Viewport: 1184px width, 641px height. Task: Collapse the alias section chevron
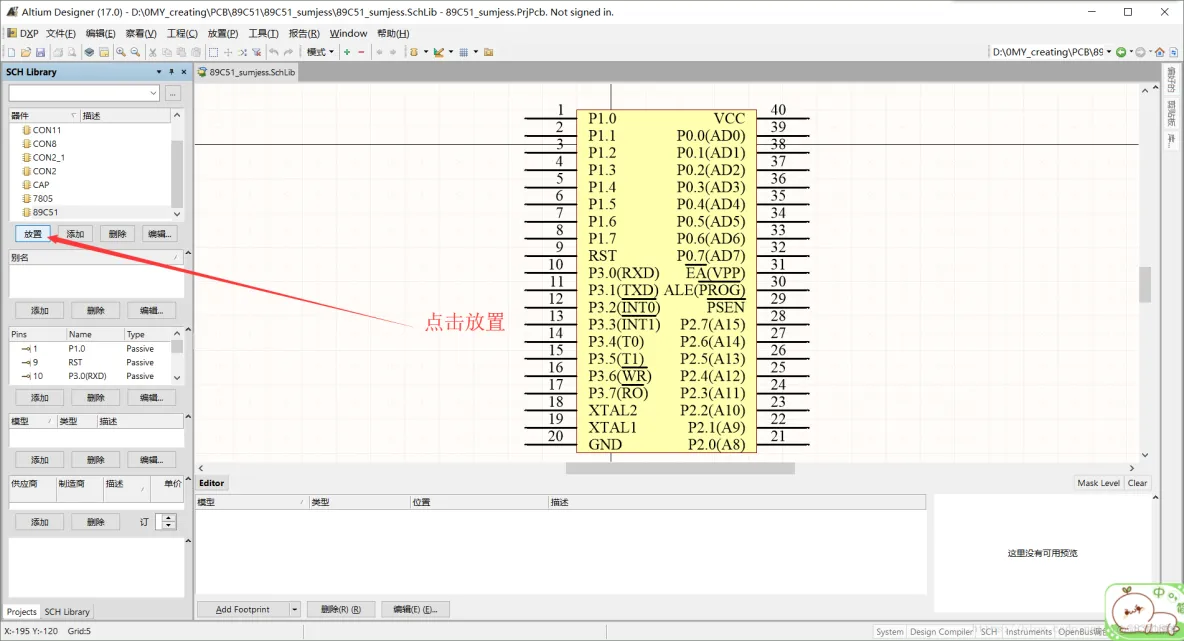point(188,253)
